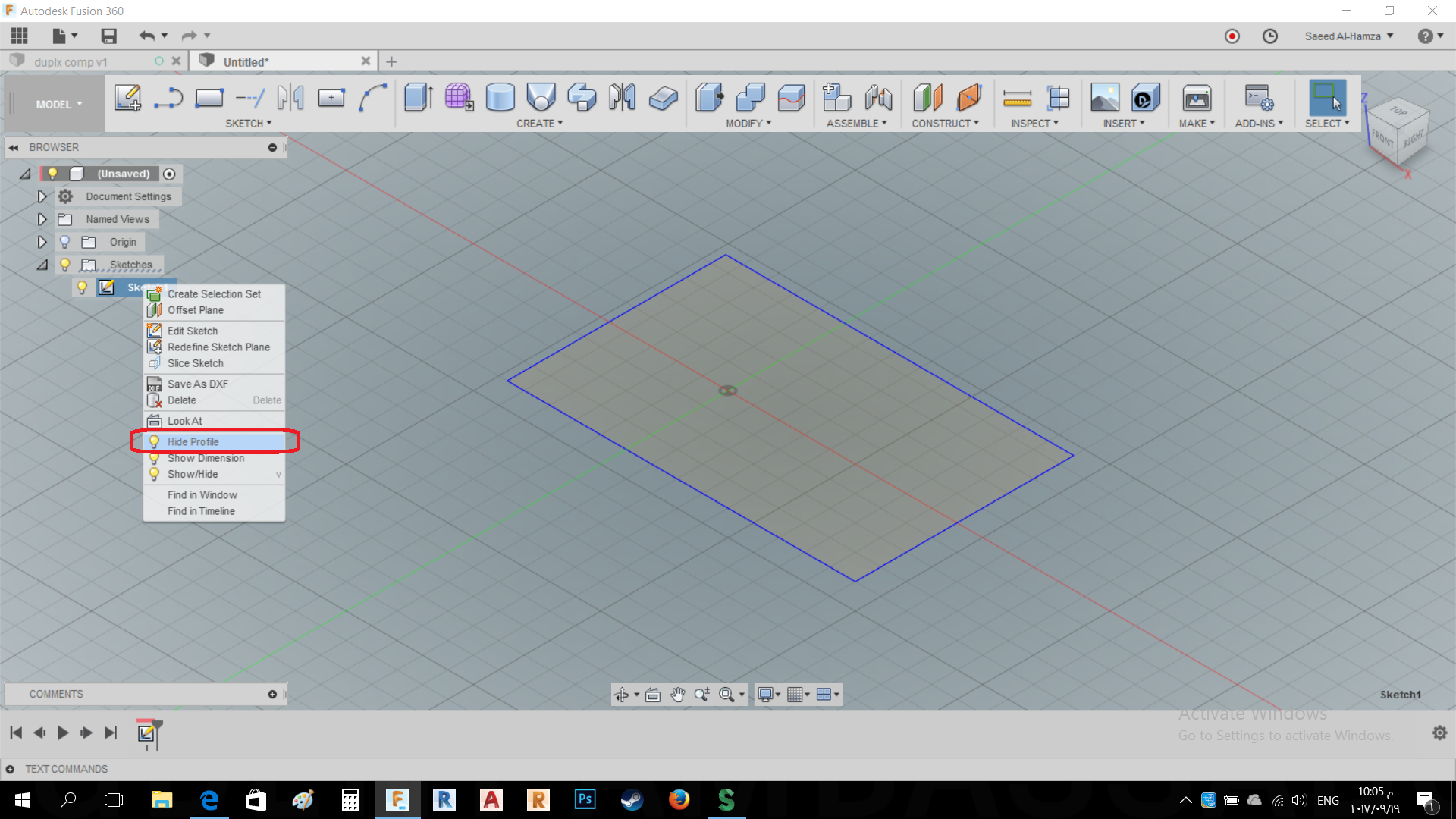1456x819 pixels.
Task: Expand the Named Views tree node
Action: 42,219
